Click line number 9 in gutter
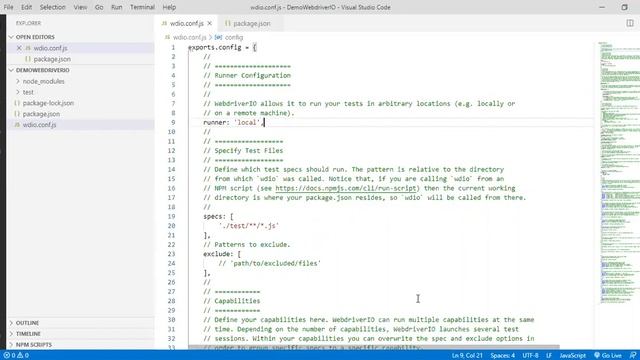Screen dimensions: 640x360 click(x=173, y=122)
